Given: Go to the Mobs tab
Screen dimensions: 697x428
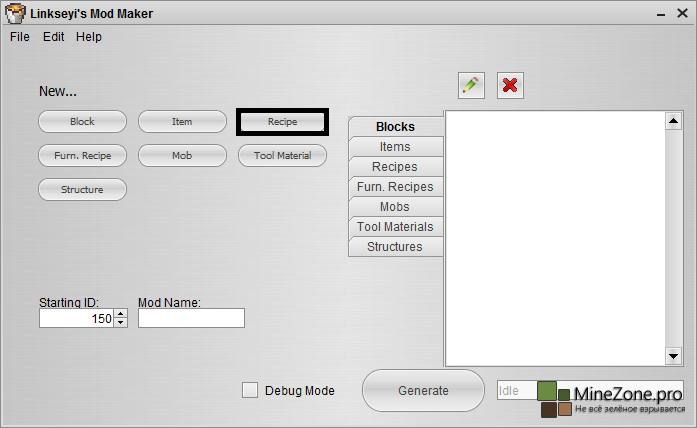Looking at the screenshot, I should click(x=395, y=207).
